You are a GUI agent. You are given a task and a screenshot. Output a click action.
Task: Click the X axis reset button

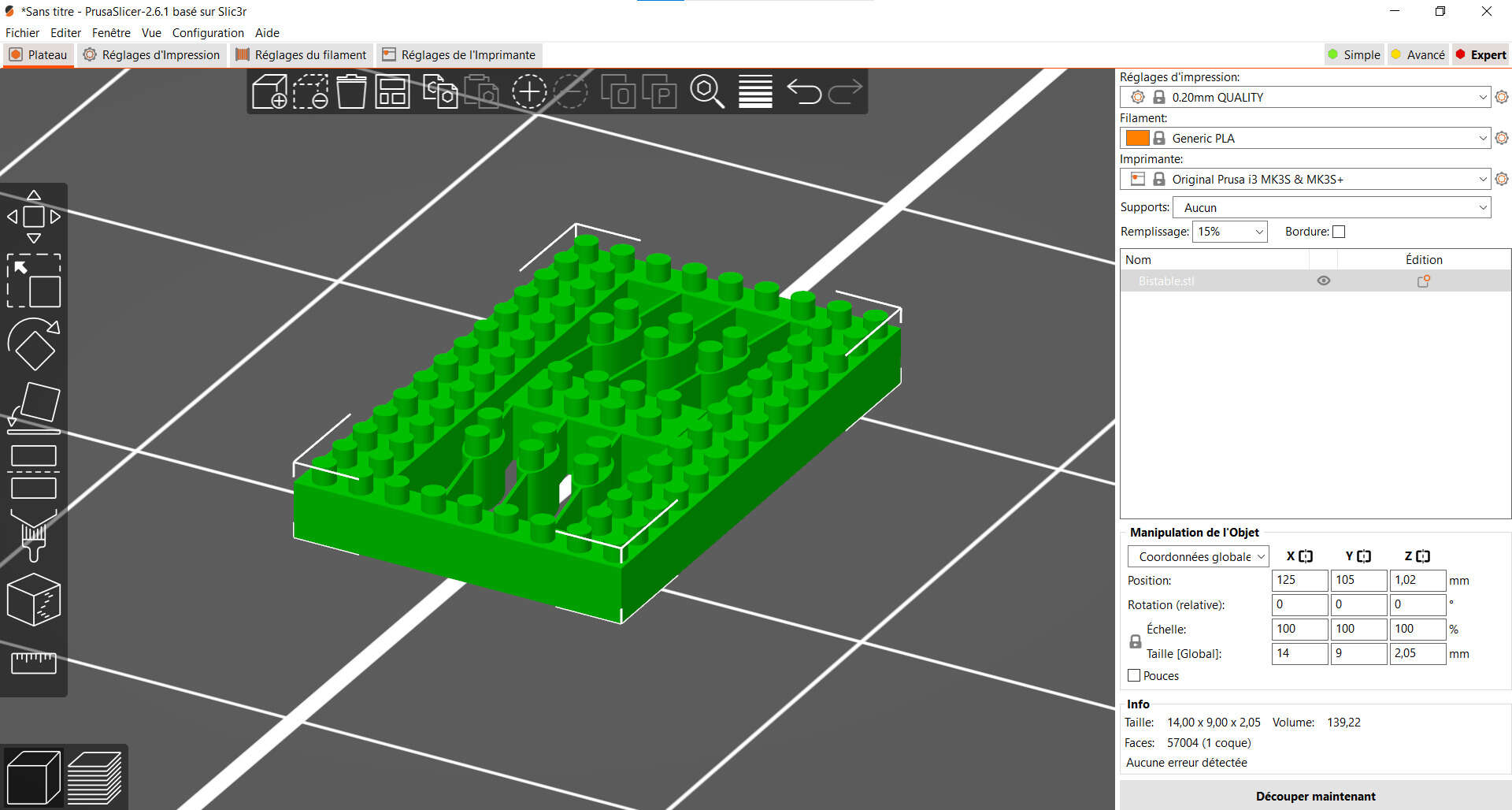tap(1306, 556)
